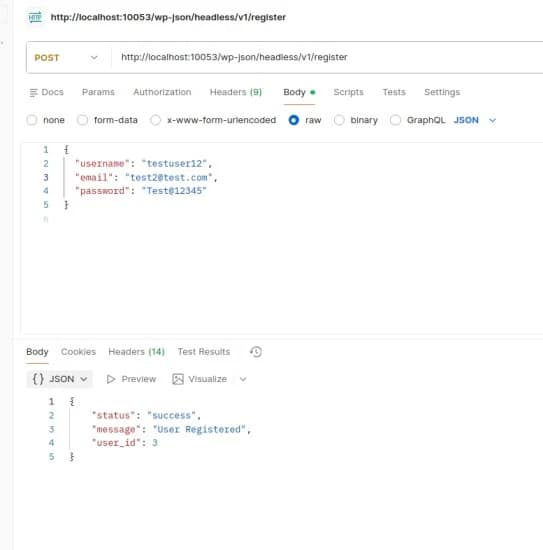Open the Docs tab
The width and height of the screenshot is (543, 550).
[47, 92]
